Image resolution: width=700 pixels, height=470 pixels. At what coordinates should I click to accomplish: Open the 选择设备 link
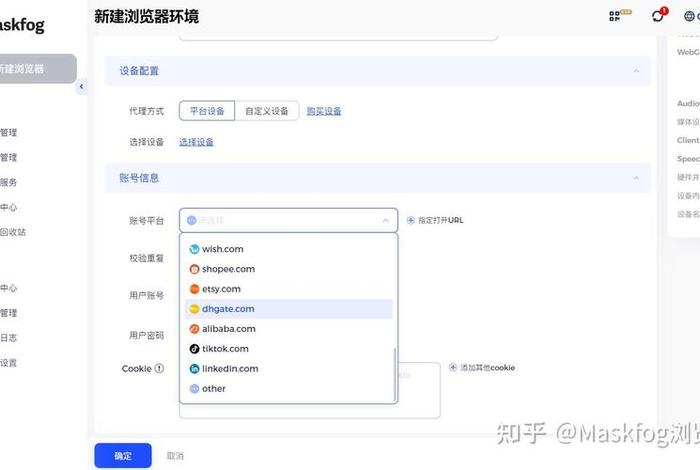(196, 142)
